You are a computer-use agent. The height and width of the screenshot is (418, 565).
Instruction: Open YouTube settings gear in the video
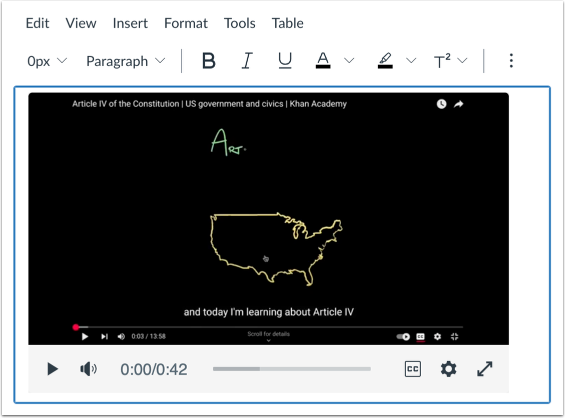[x=437, y=337]
